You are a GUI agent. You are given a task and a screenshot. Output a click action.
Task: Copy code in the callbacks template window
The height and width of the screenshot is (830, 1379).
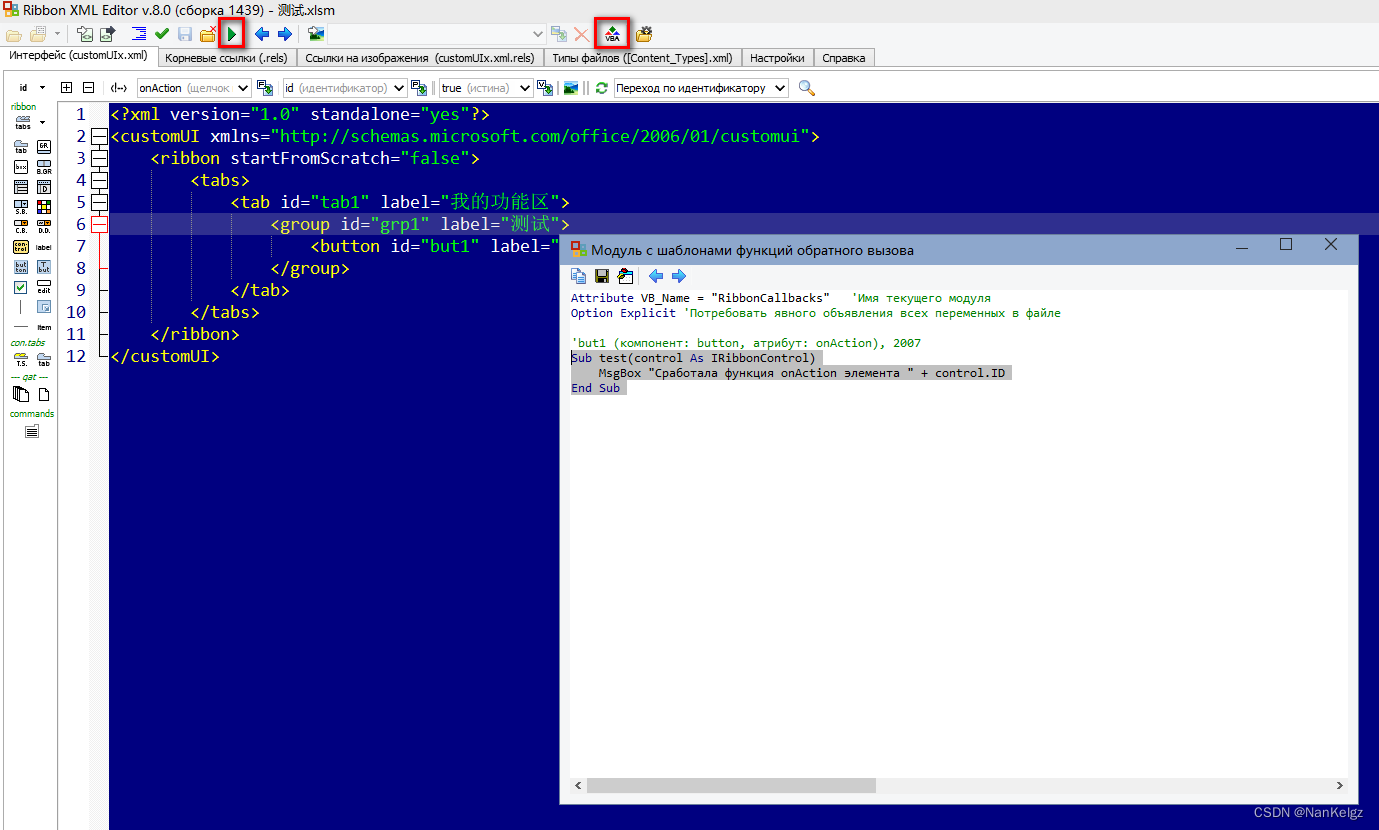click(x=578, y=276)
